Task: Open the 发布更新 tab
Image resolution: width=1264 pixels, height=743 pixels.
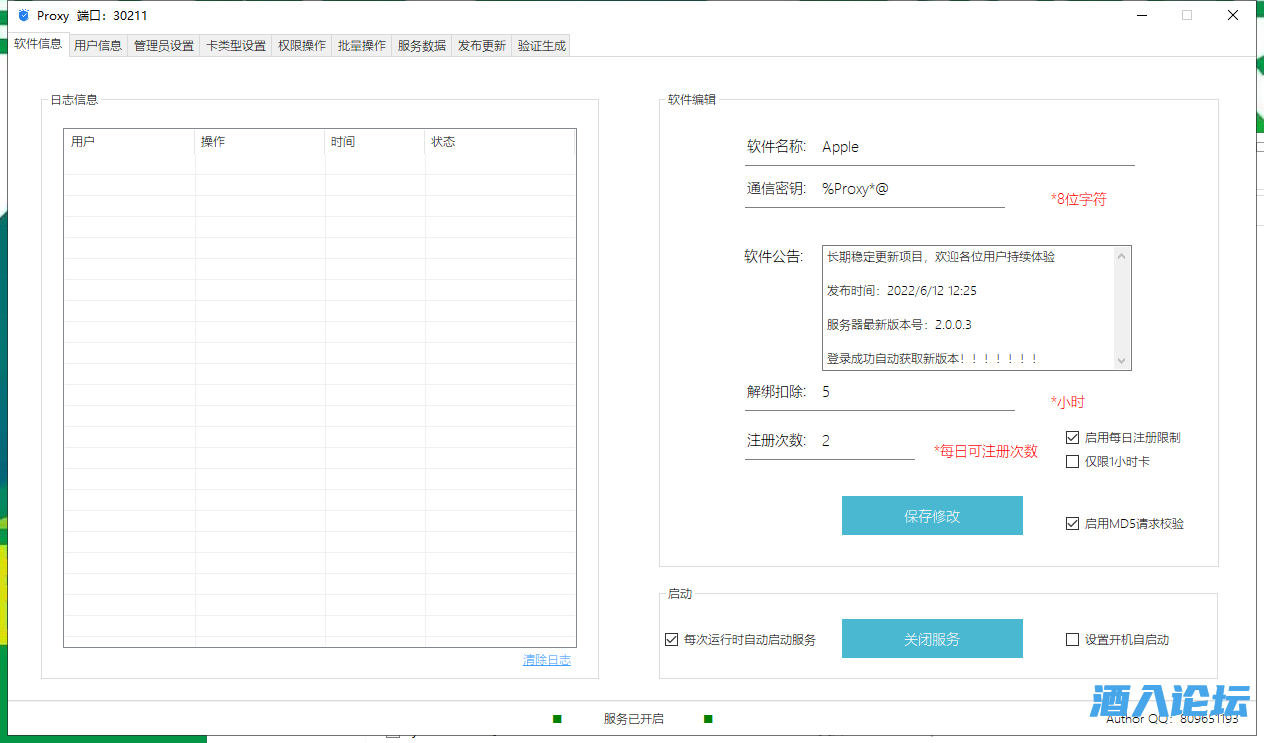Action: click(482, 45)
